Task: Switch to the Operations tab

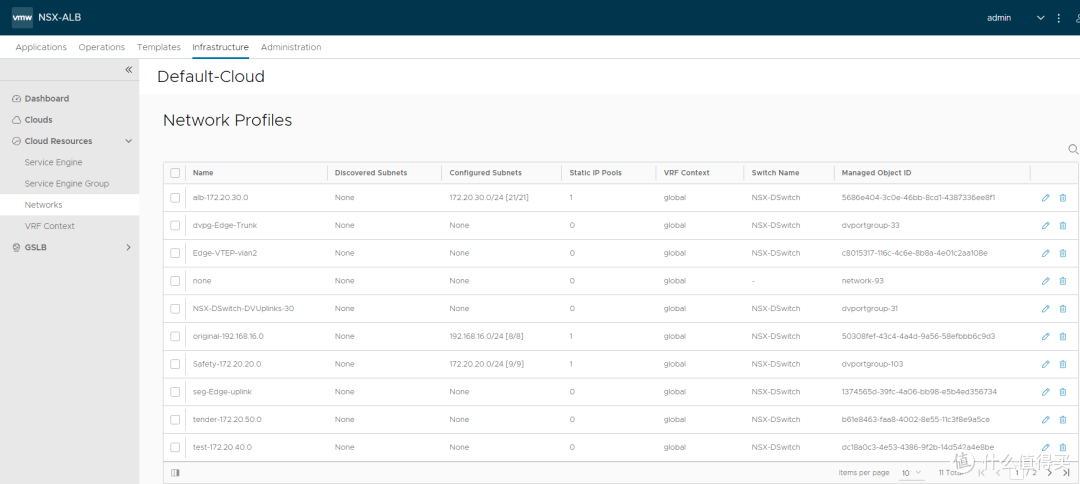Action: click(x=102, y=47)
